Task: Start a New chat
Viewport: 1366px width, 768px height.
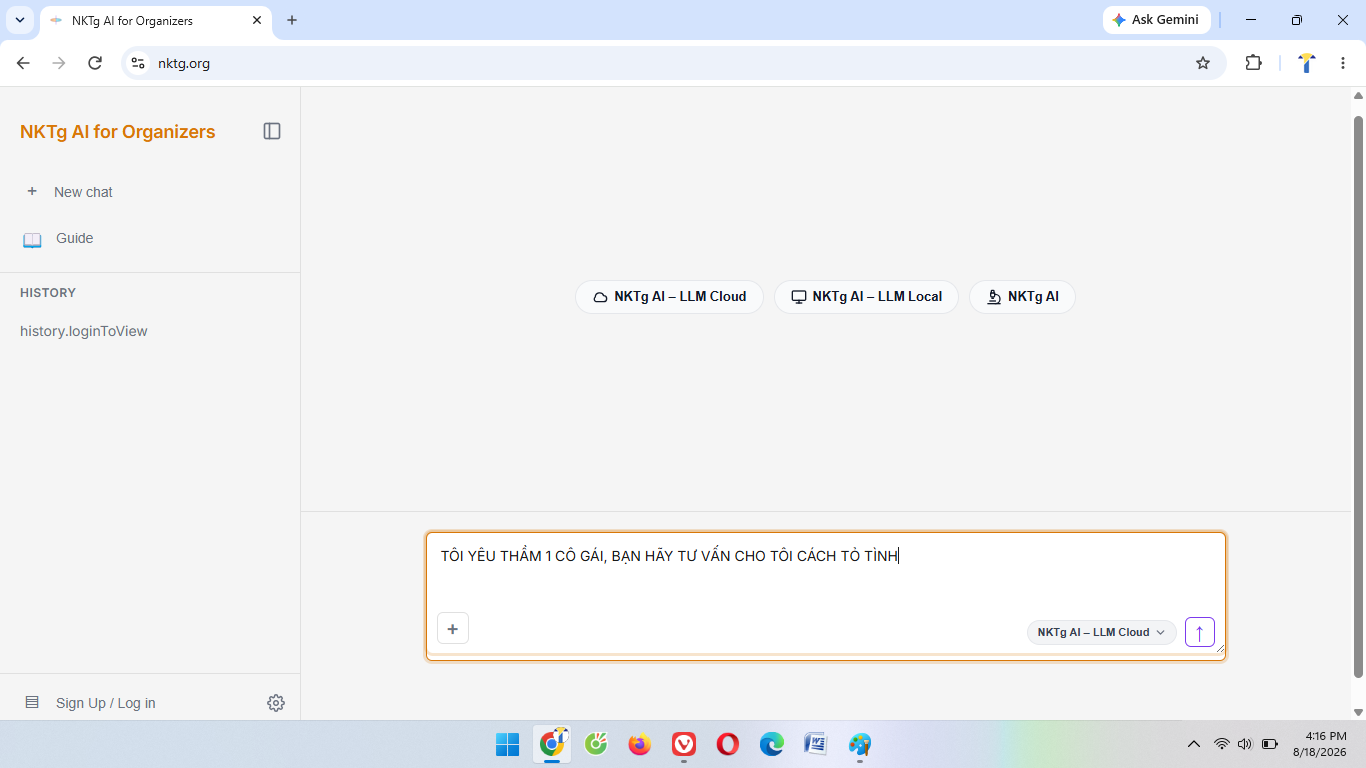Action: click(69, 192)
